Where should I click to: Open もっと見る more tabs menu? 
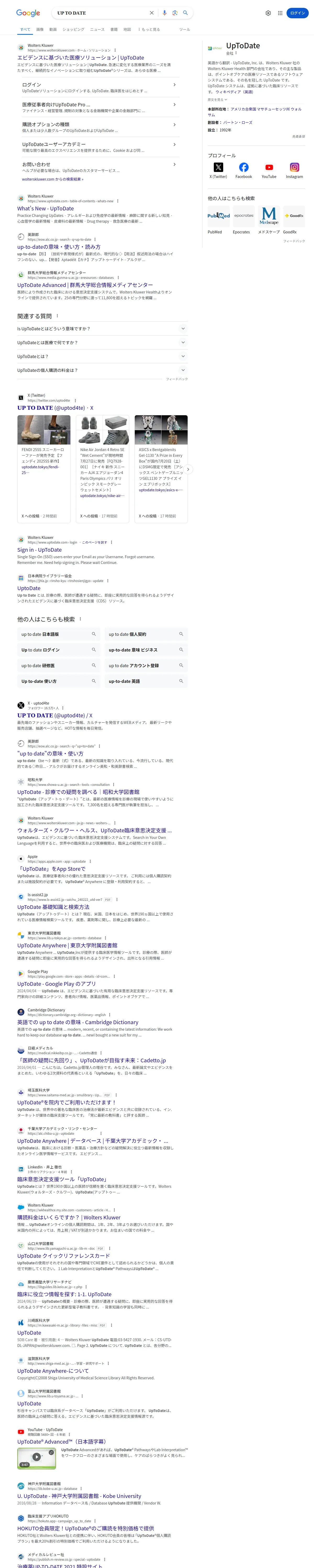click(x=149, y=29)
